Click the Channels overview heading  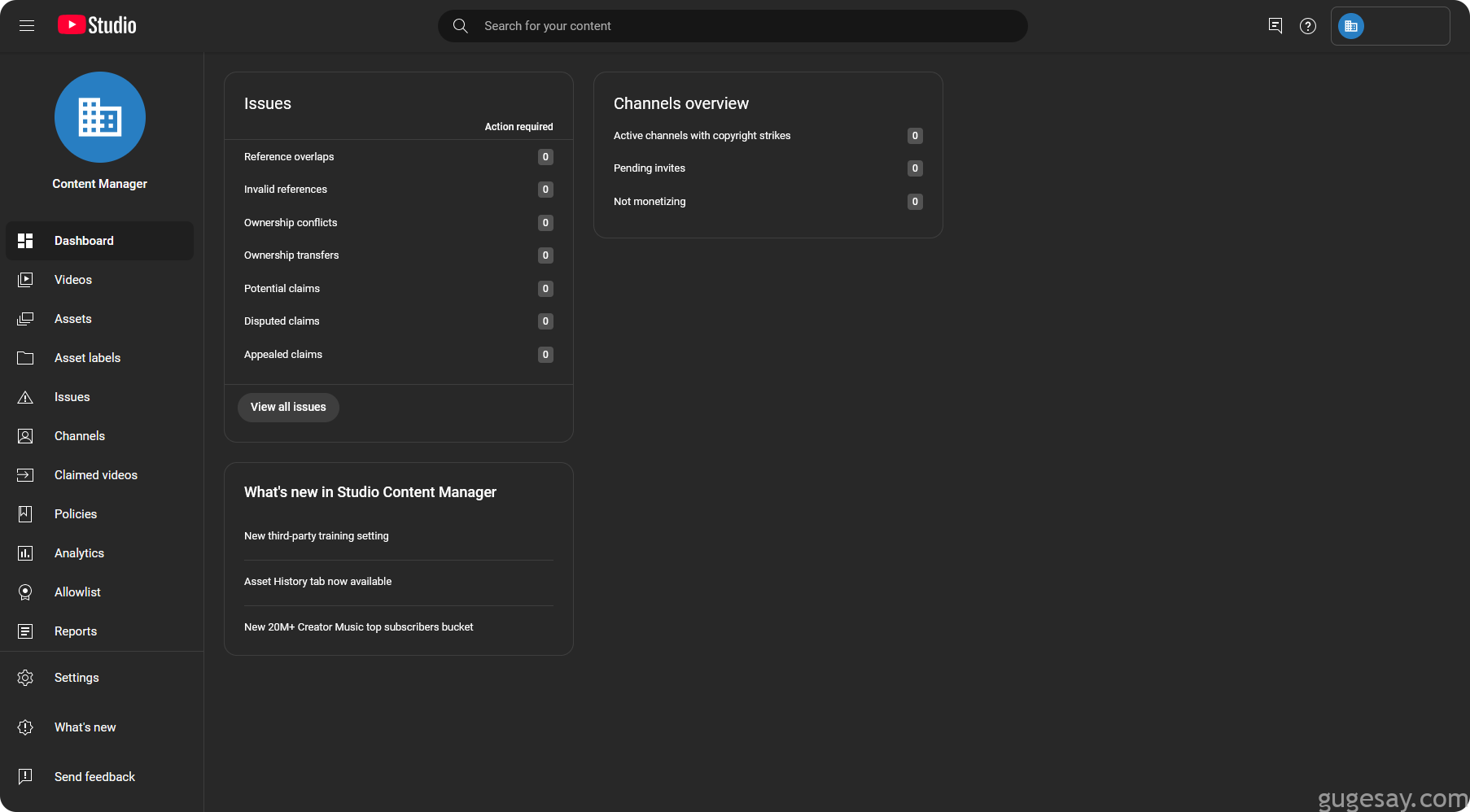click(x=681, y=103)
